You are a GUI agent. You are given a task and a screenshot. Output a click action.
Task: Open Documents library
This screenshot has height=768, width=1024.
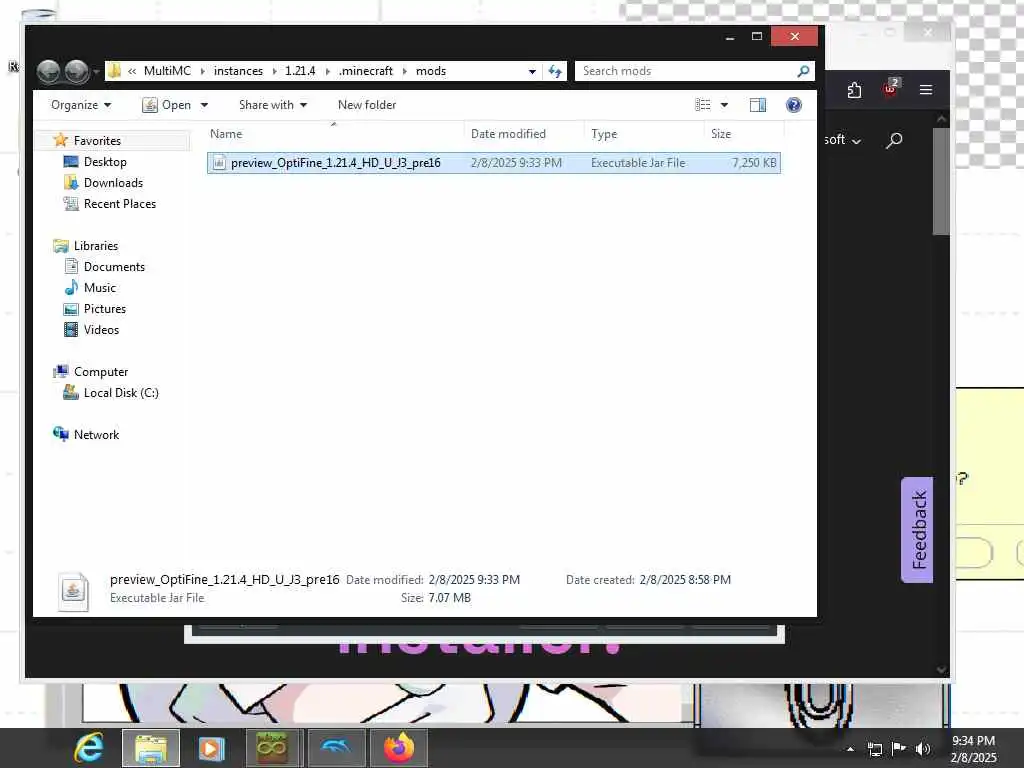(114, 266)
